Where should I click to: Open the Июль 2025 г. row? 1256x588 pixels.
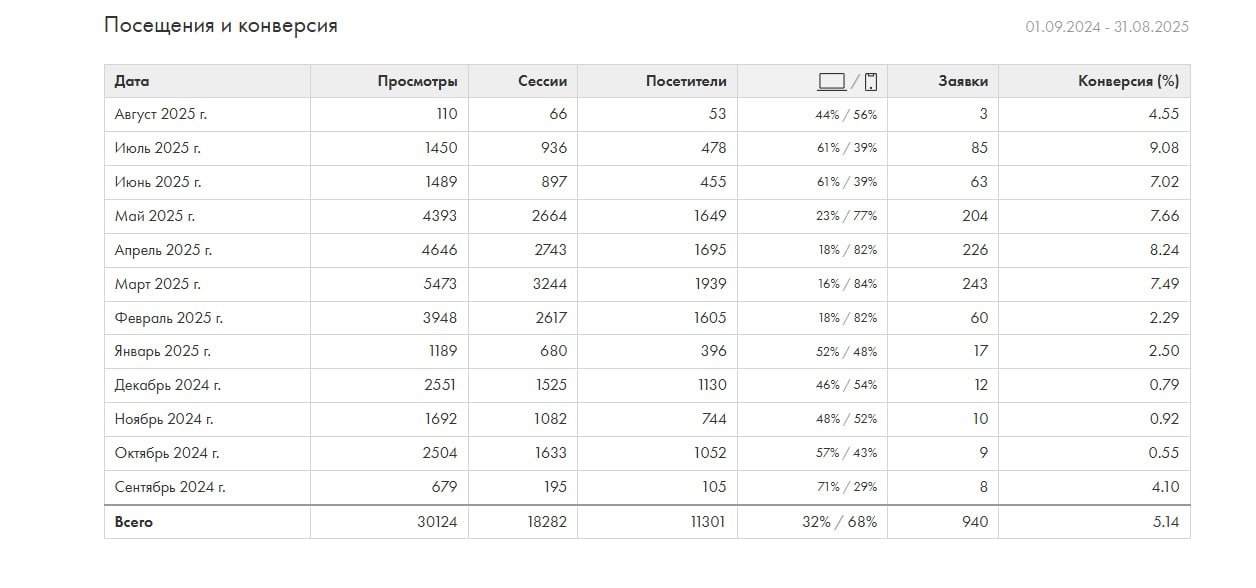pyautogui.click(x=158, y=148)
